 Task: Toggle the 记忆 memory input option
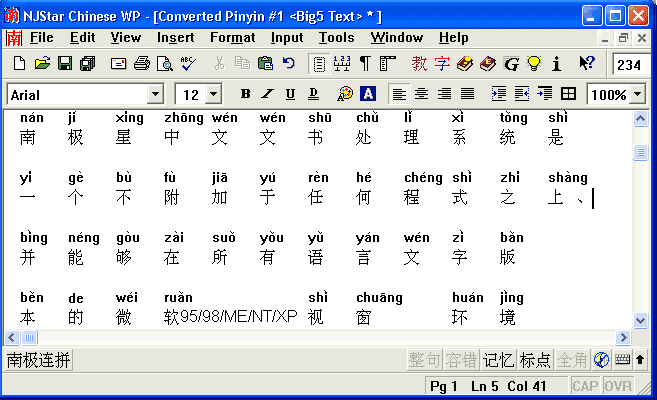498,360
